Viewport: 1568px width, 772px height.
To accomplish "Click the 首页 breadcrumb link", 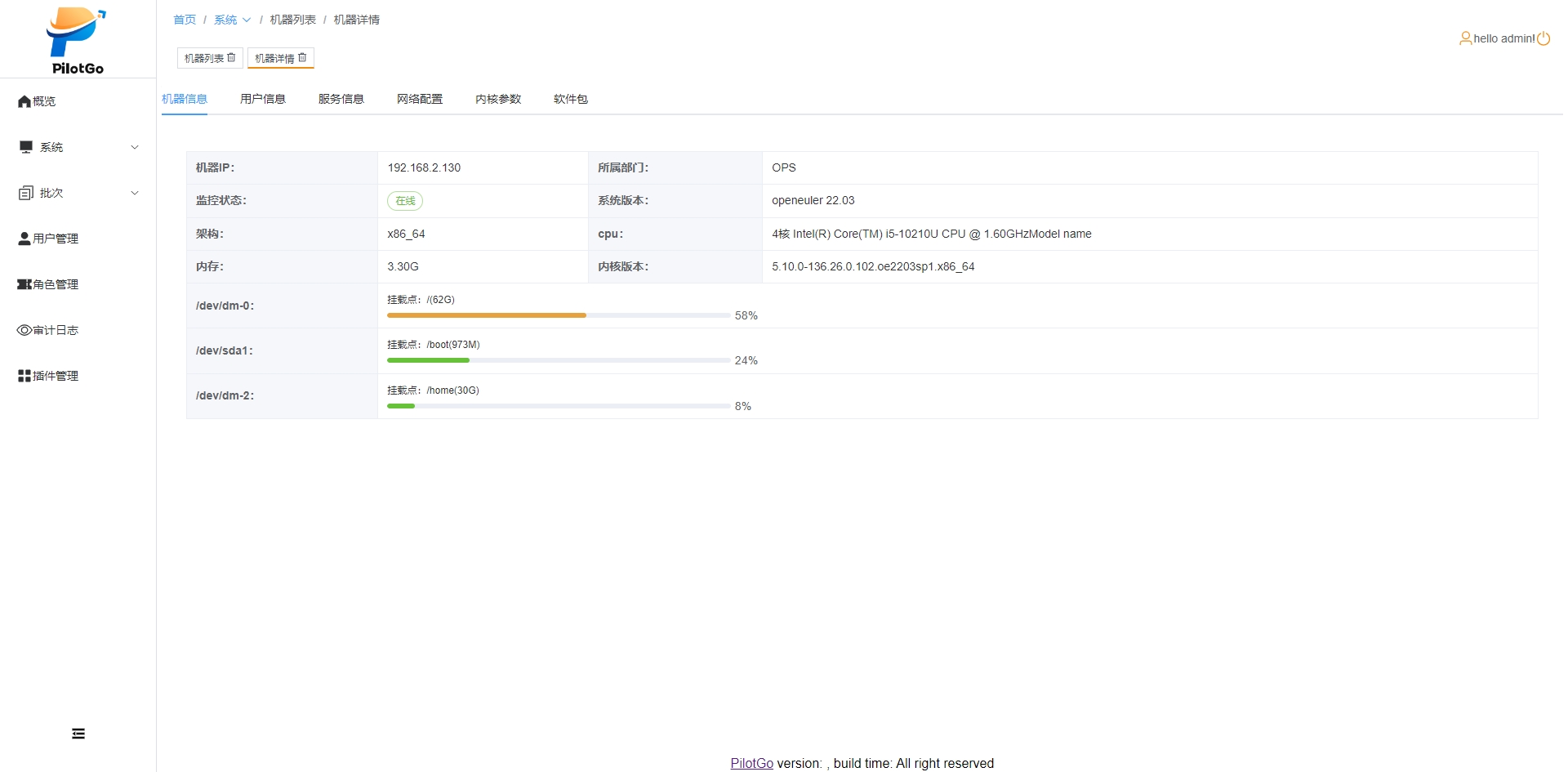I will point(185,20).
